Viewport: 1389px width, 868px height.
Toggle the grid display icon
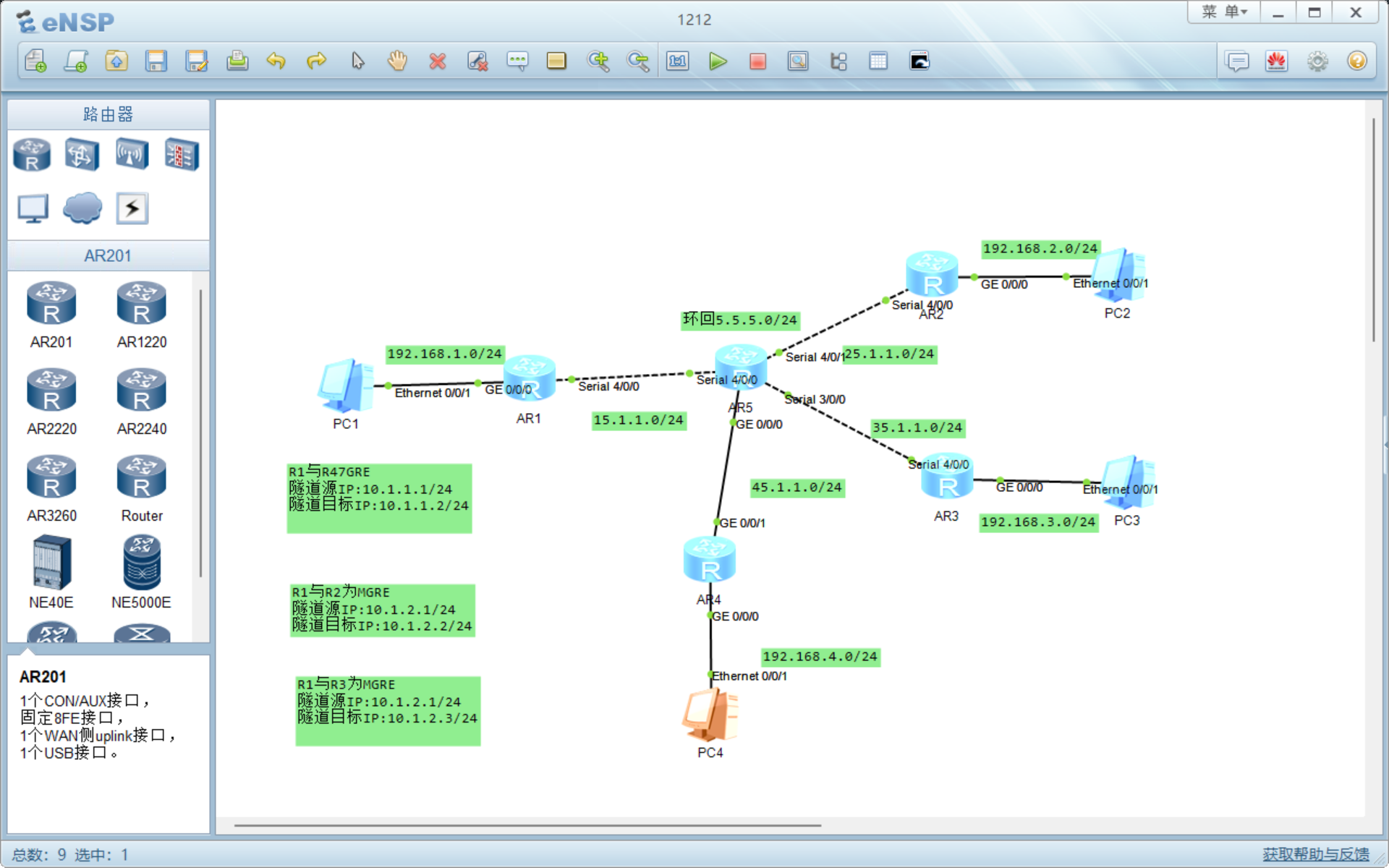(x=878, y=61)
